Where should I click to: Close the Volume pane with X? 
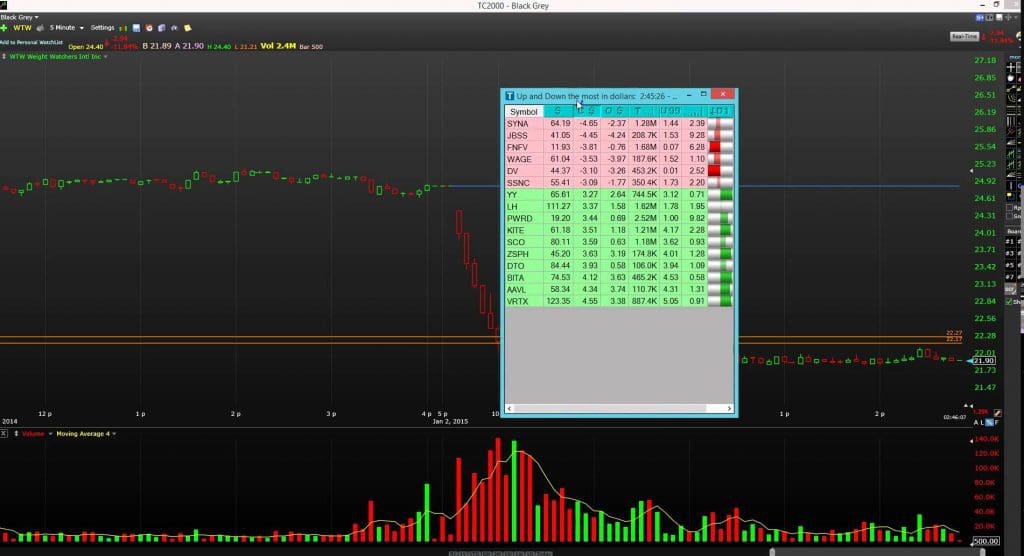(x=4, y=434)
